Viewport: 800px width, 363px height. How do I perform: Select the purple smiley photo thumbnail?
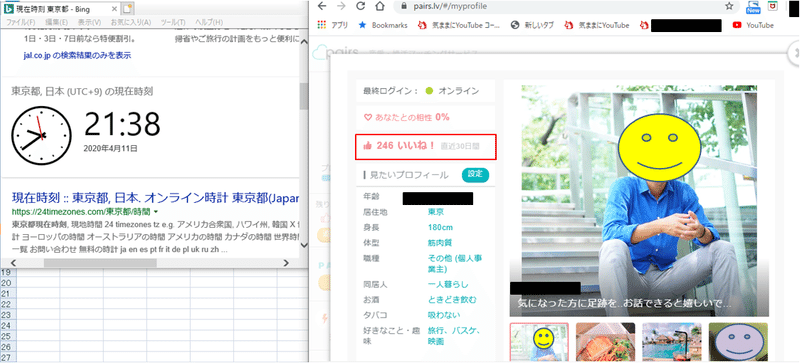click(x=738, y=341)
